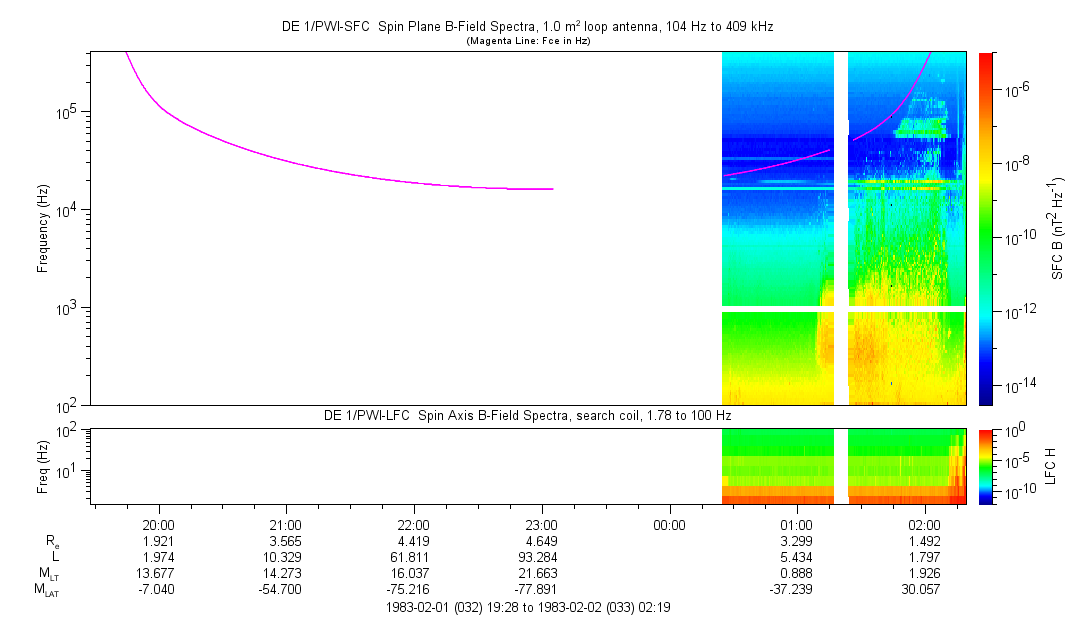Screen dimensions: 1083x620
Task: Click the DE 1/PWI-SFC plot title
Action: (528, 27)
